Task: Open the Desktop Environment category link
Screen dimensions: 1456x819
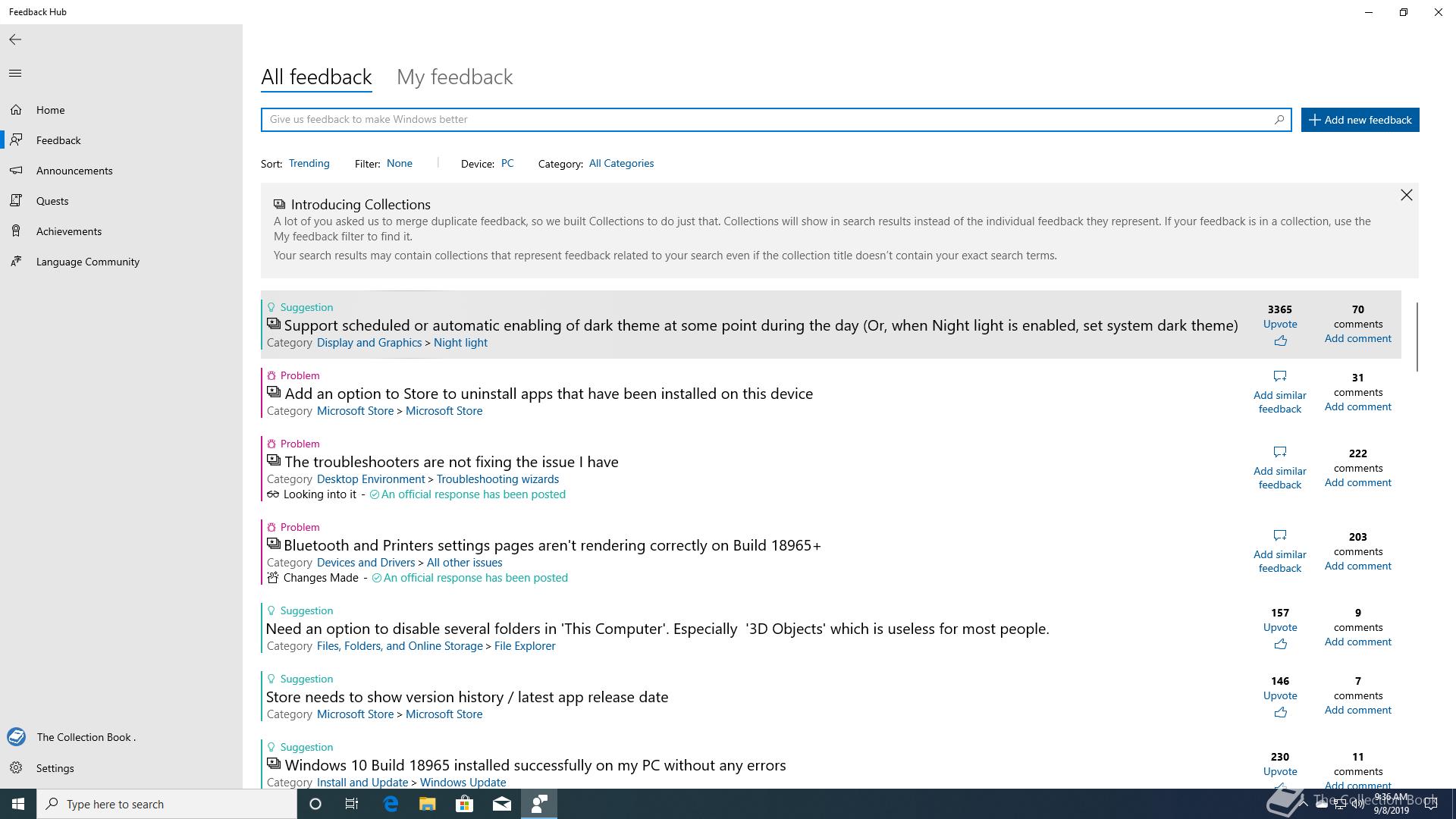Action: tap(371, 479)
